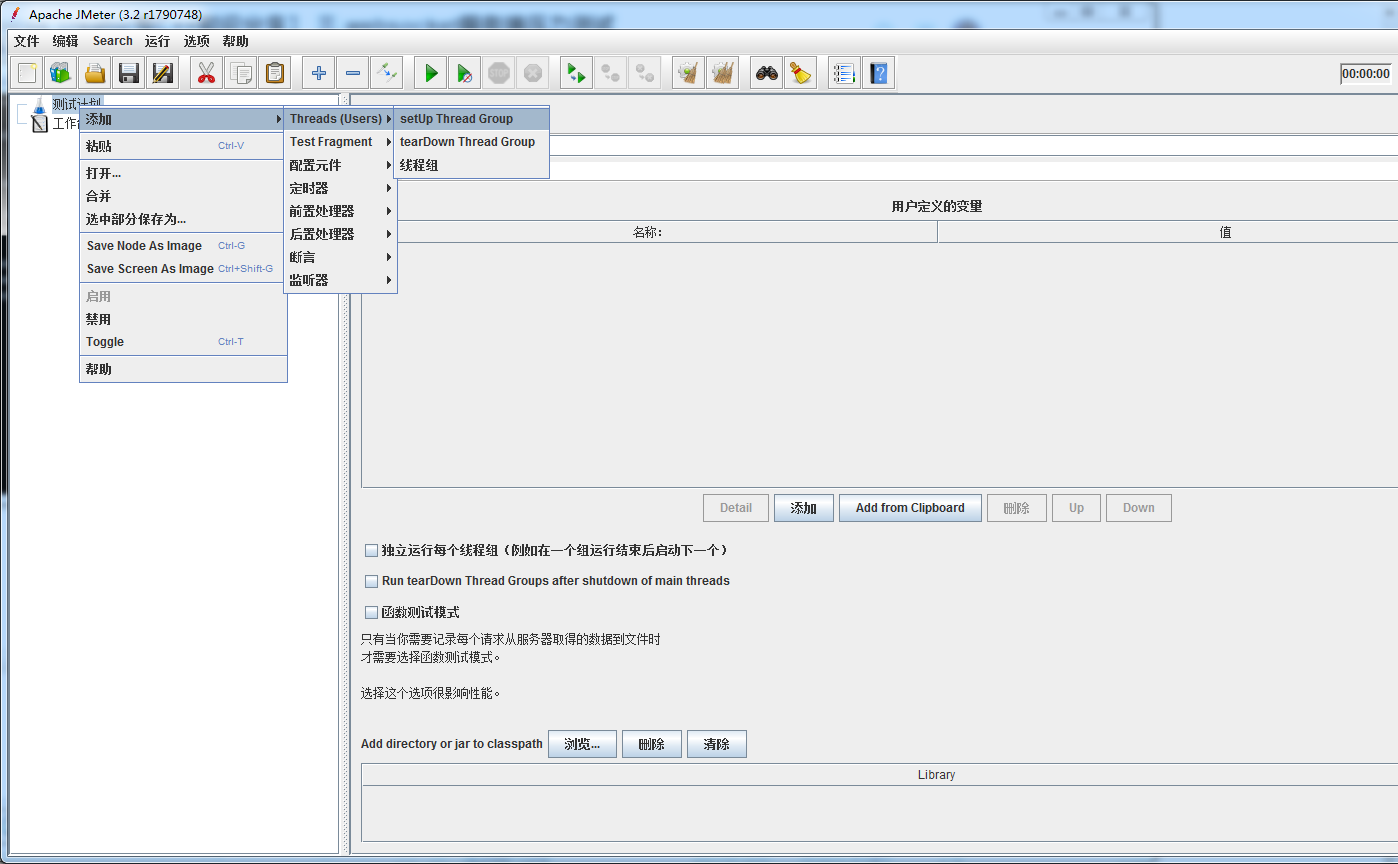Click the Stop test toolbar icon
1398x864 pixels.
point(499,73)
